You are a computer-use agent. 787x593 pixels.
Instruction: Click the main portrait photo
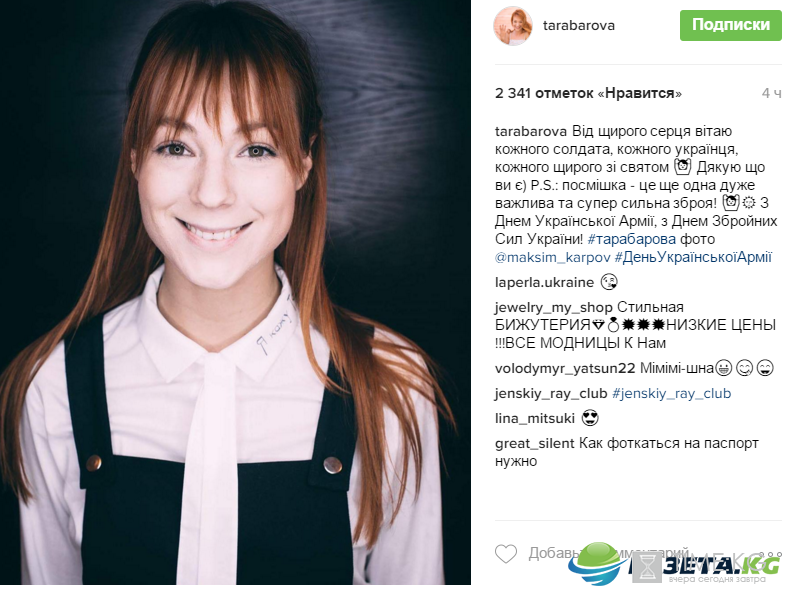[x=235, y=292]
